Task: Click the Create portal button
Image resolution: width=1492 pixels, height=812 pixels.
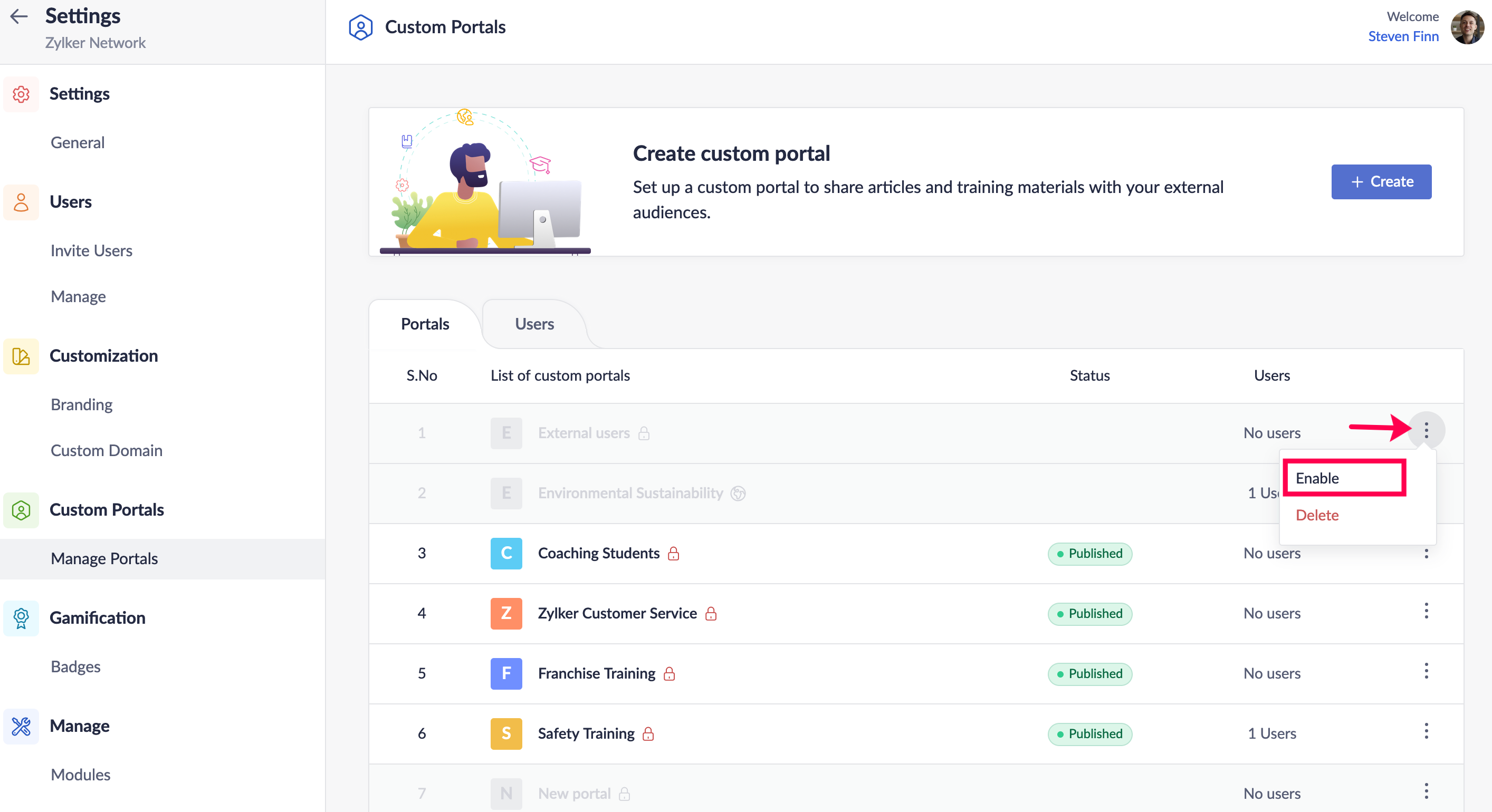Action: 1381,182
